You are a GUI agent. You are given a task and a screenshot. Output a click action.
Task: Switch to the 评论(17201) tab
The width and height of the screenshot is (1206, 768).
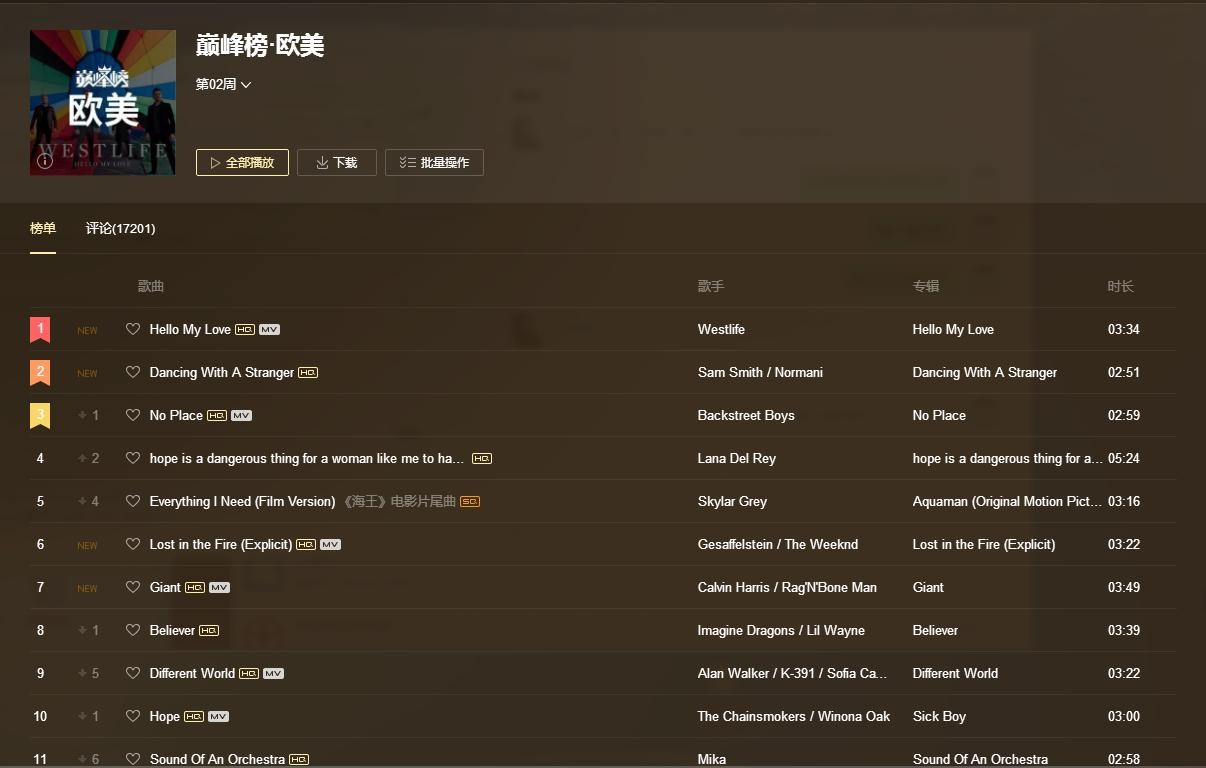tap(120, 229)
